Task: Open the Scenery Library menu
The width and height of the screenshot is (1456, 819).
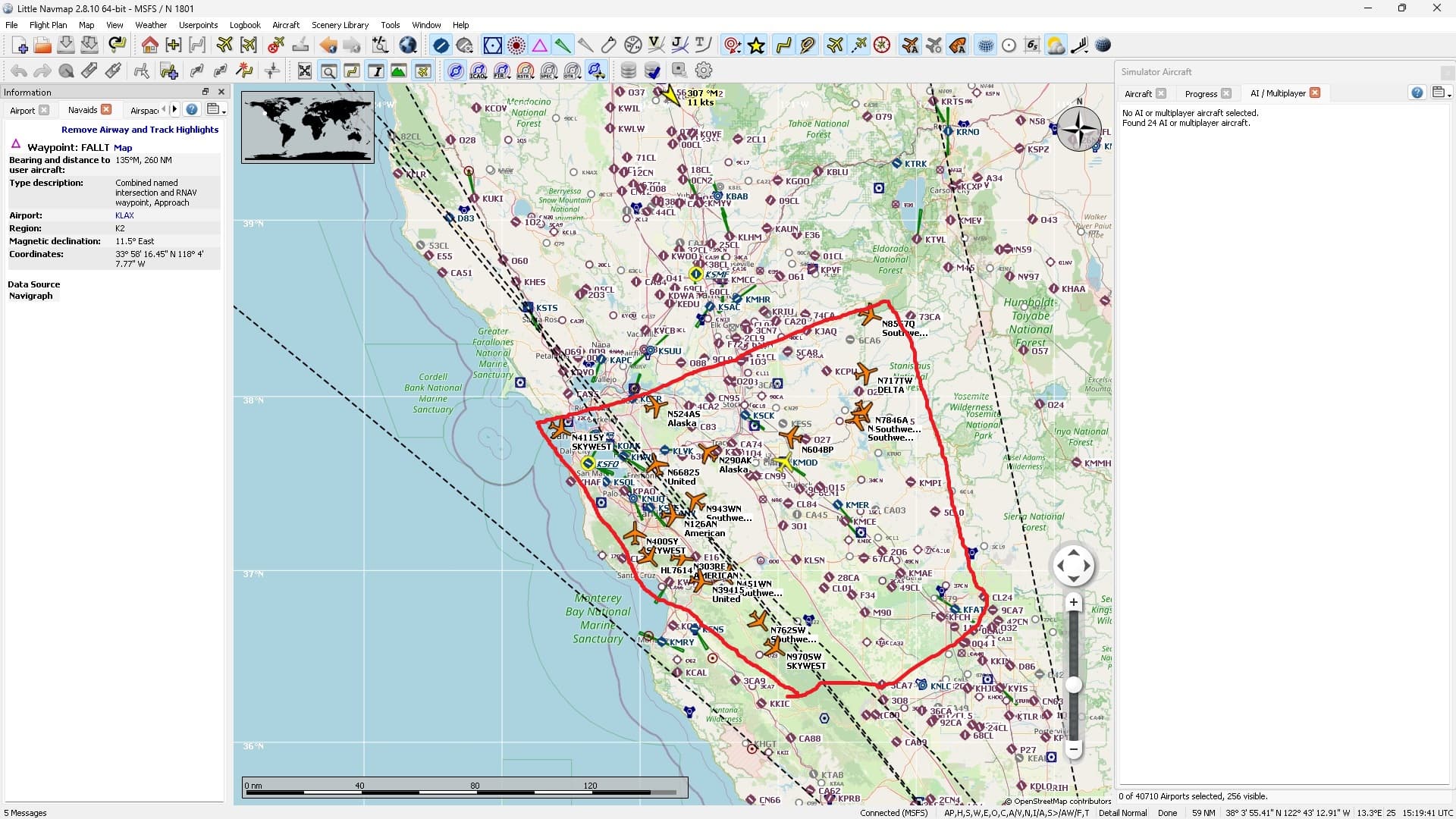Action: (340, 25)
